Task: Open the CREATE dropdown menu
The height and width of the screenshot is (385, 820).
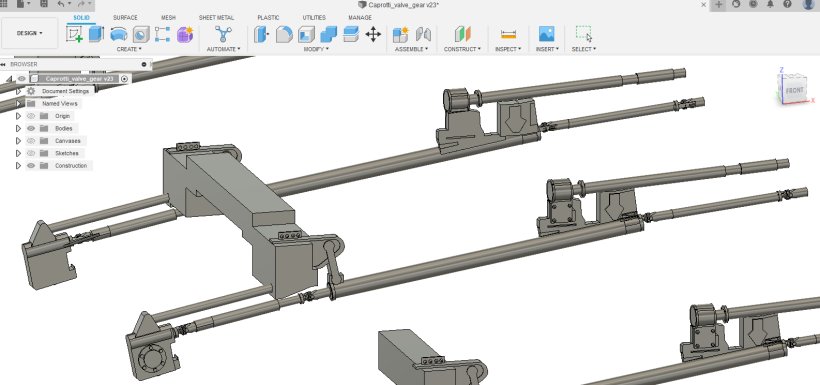Action: click(129, 49)
